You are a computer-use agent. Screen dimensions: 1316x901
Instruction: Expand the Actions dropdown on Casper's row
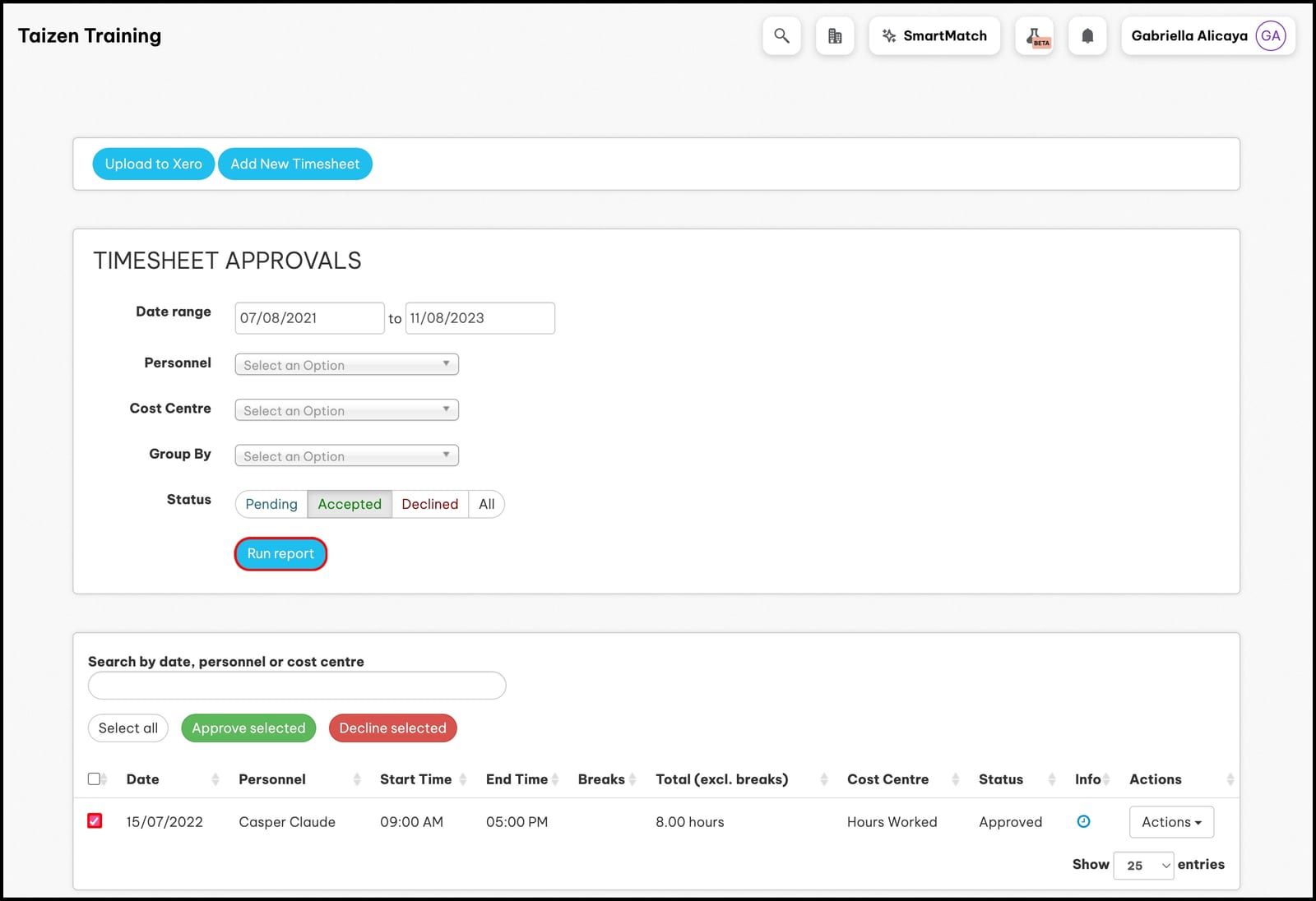1171,821
